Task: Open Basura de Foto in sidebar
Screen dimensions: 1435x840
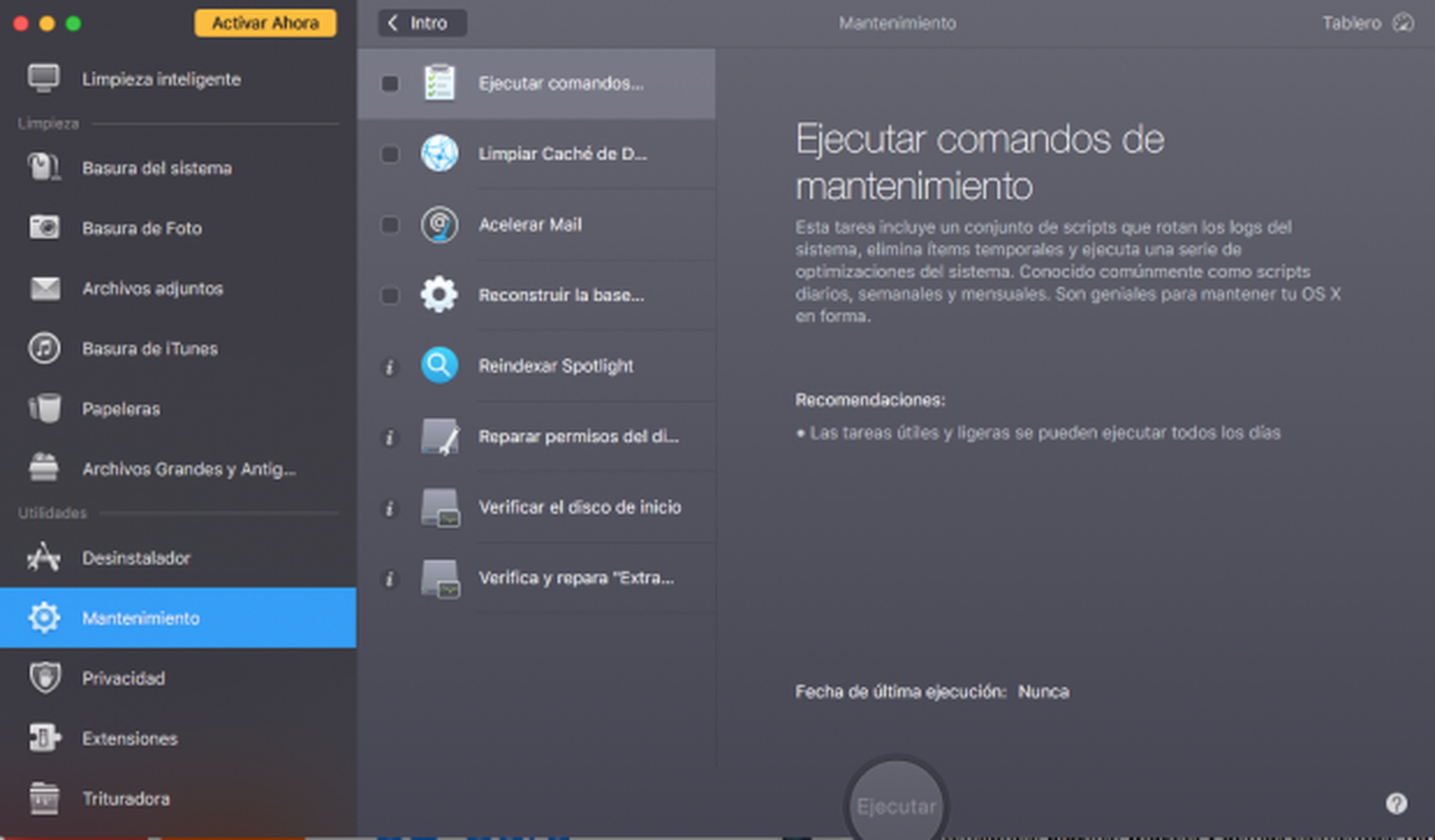Action: (x=178, y=228)
